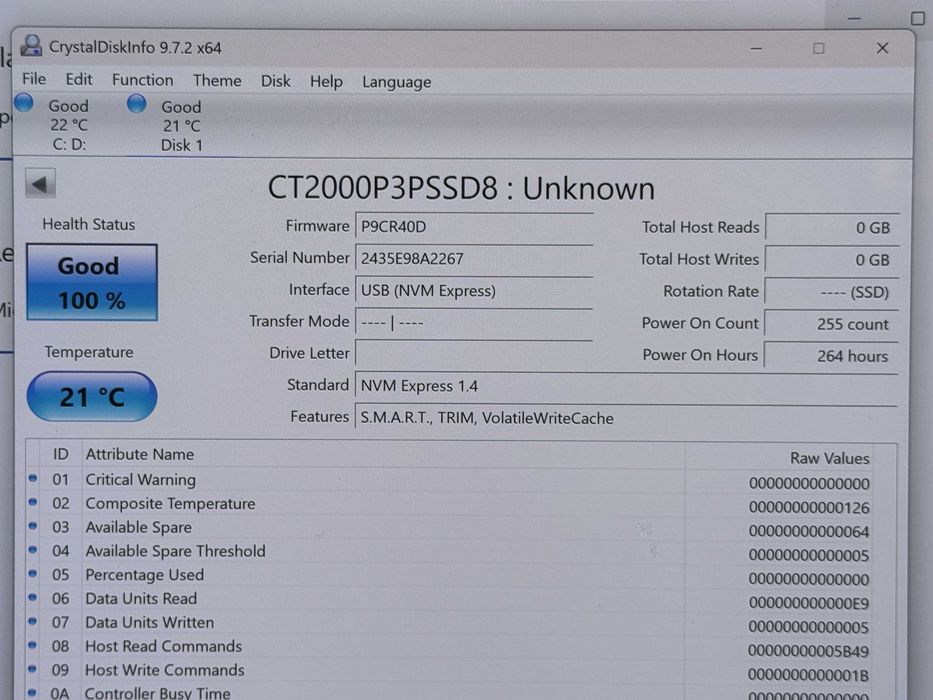The image size is (933, 700).
Task: Click status dot for Critical Warning row
Action: (x=33, y=478)
